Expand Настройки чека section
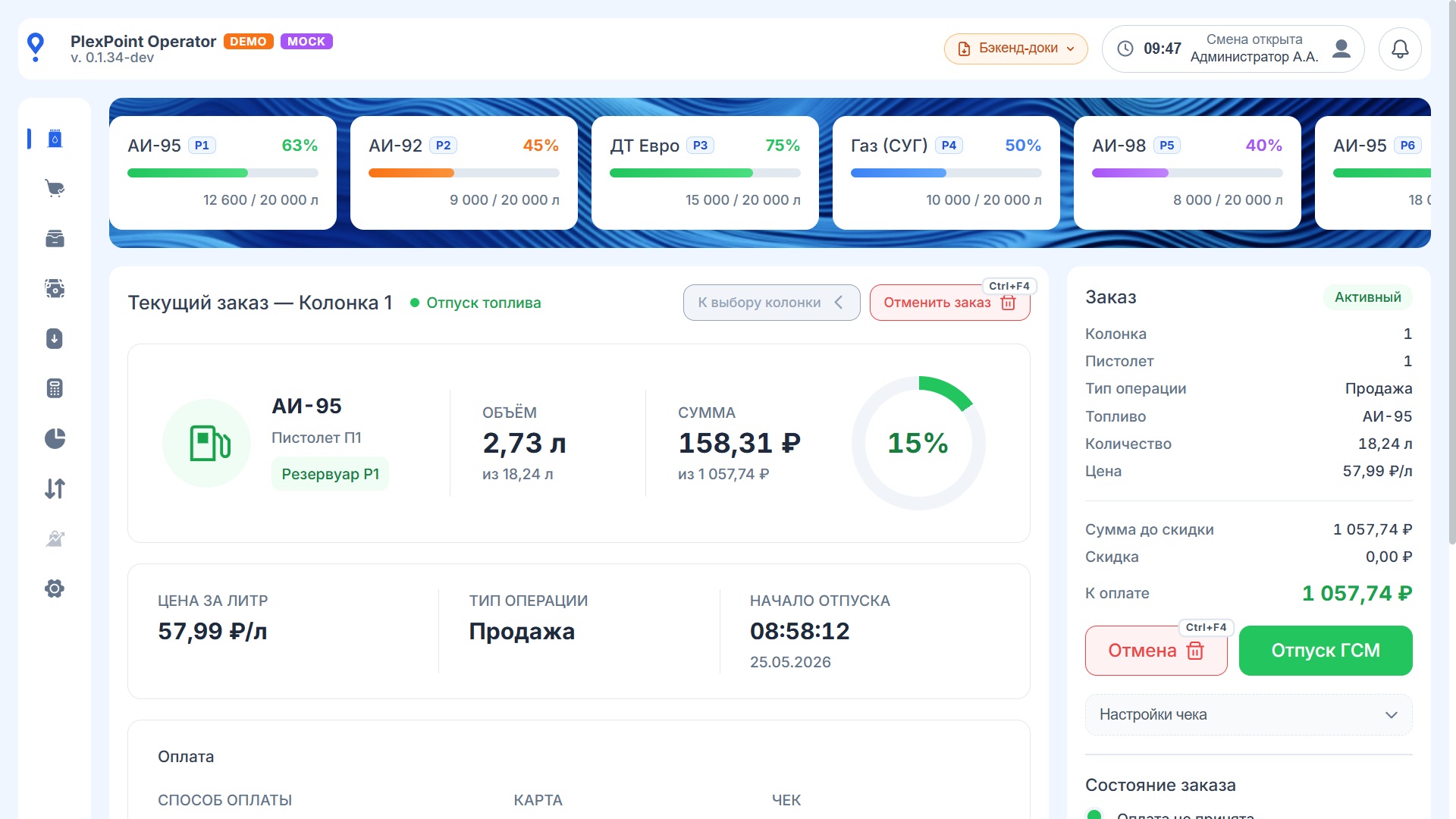1456x819 pixels. point(1248,715)
